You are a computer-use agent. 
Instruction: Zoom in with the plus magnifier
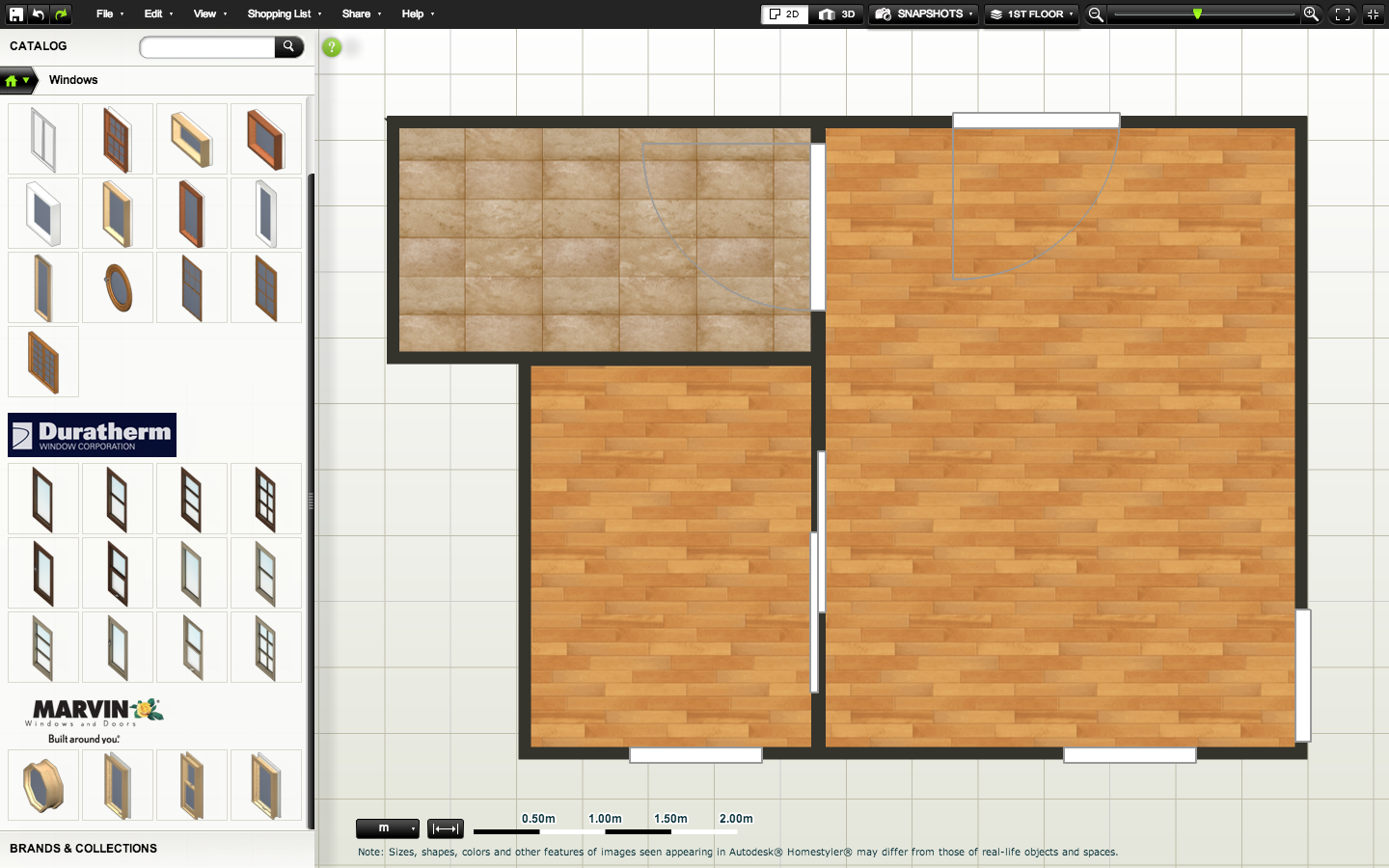(x=1311, y=14)
